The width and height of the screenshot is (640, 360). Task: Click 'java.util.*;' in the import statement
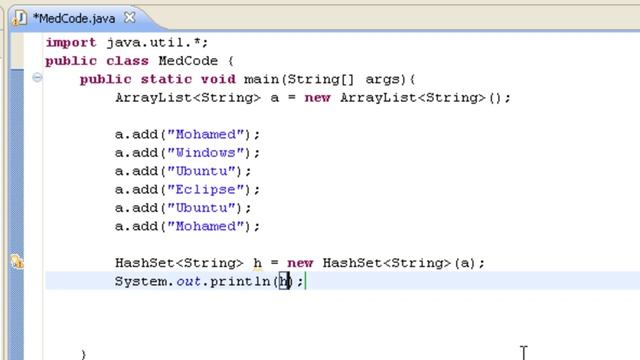[157, 42]
